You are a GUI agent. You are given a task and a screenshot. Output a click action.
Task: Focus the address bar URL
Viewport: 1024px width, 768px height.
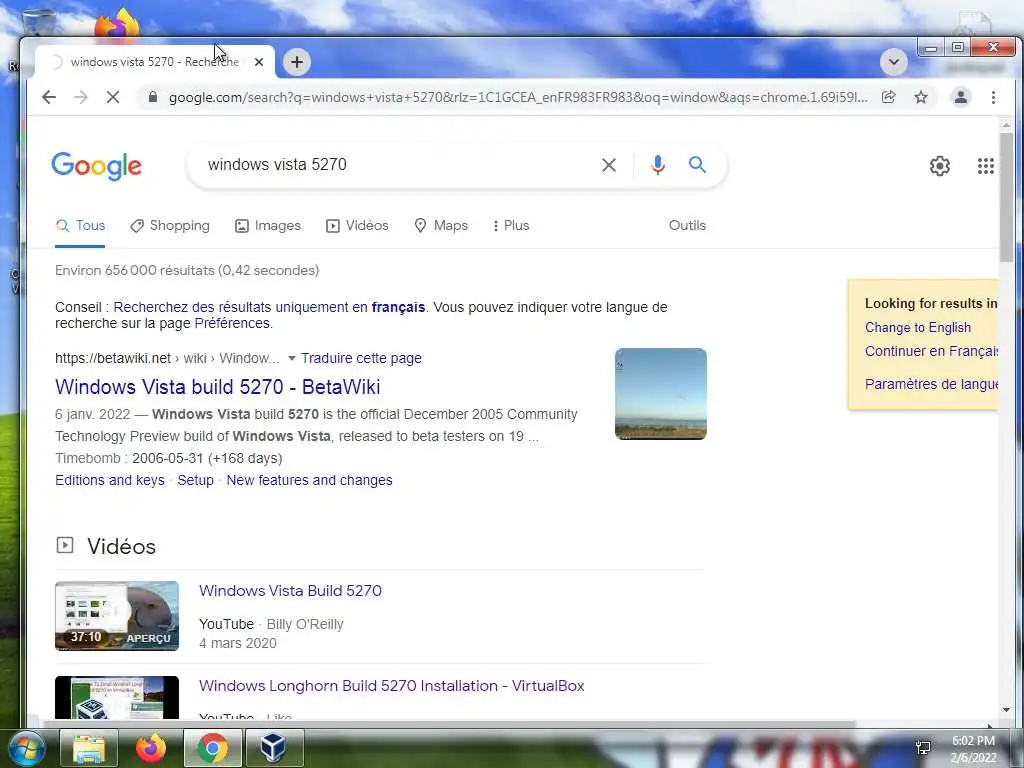[x=517, y=97]
